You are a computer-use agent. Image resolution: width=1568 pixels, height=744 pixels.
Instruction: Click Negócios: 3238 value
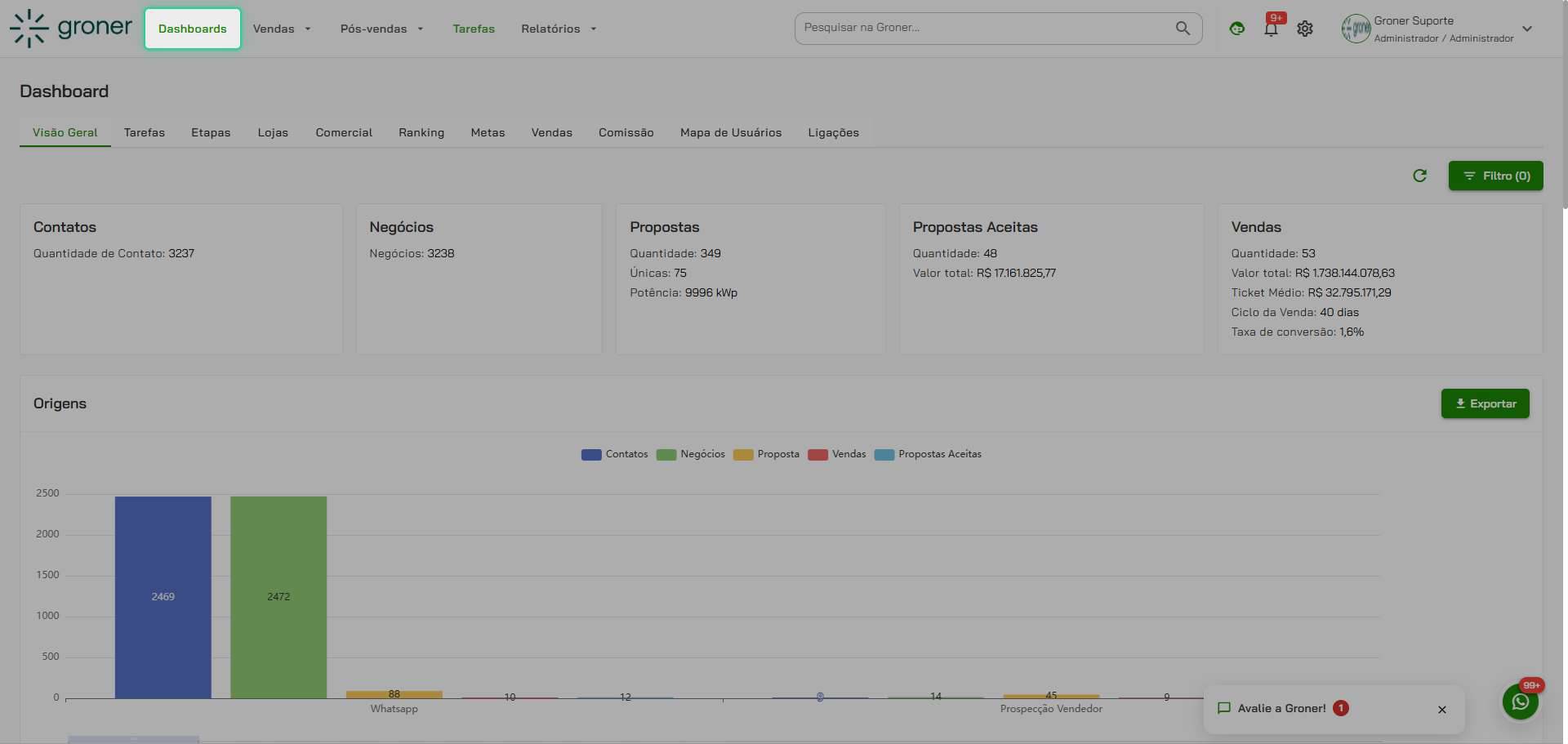(440, 253)
